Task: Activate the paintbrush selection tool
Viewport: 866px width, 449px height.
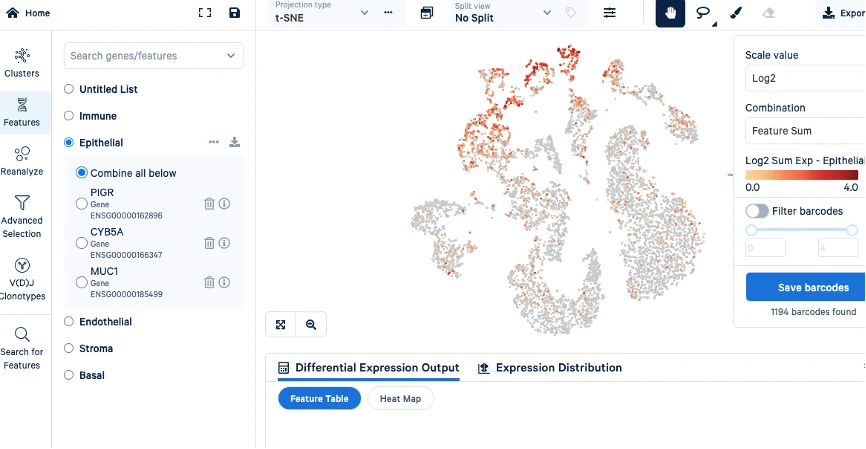Action: tap(736, 13)
